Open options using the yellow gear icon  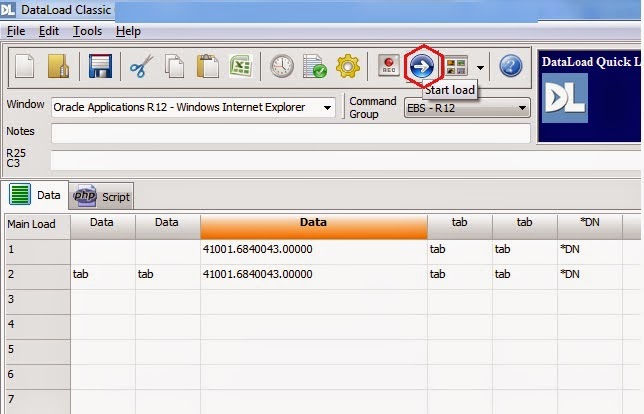point(348,66)
